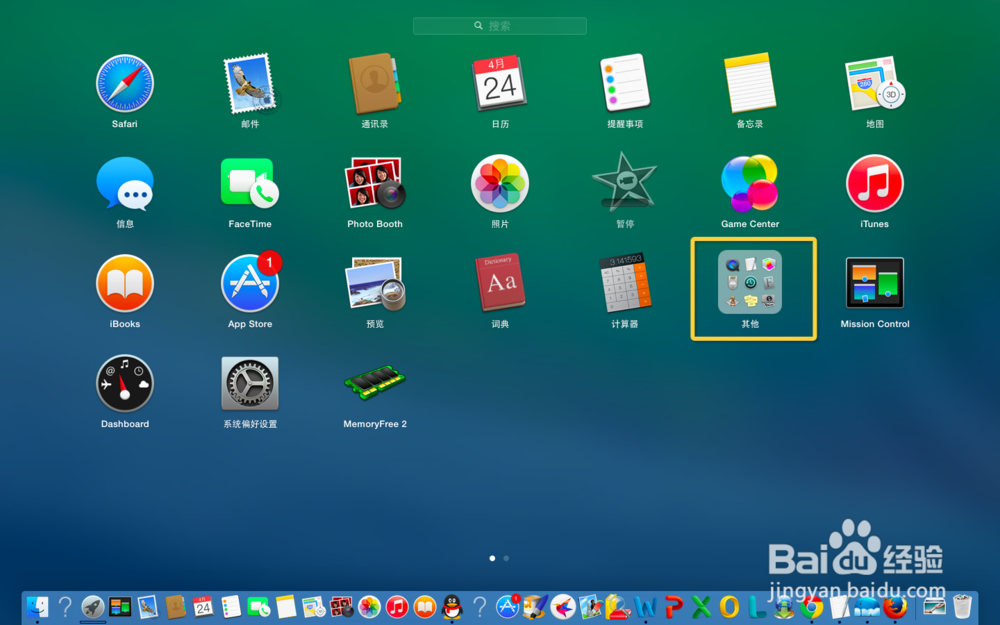Click the 搜索 search field
The image size is (1000, 625).
tap(499, 26)
